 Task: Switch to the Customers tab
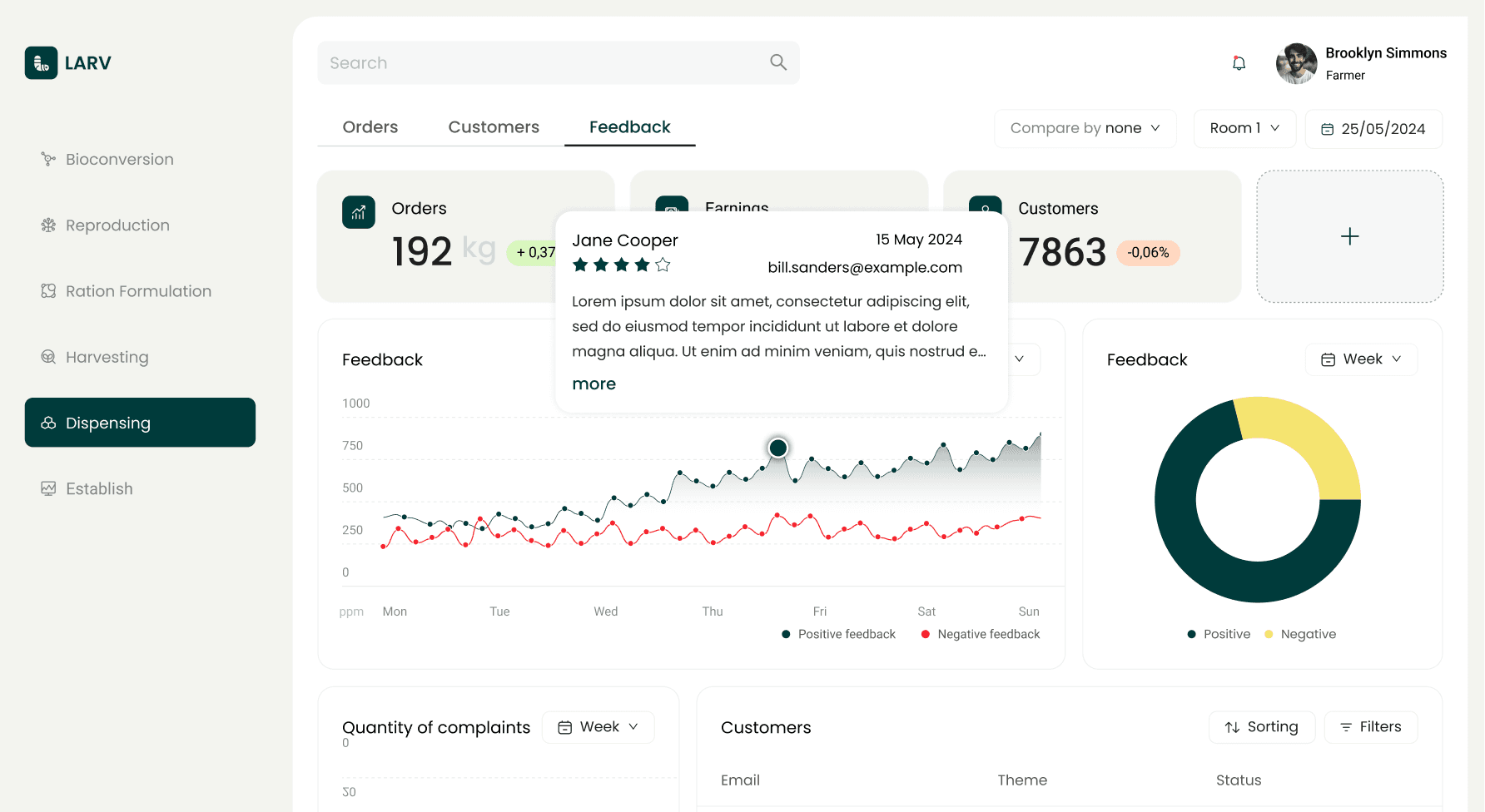pyautogui.click(x=494, y=127)
